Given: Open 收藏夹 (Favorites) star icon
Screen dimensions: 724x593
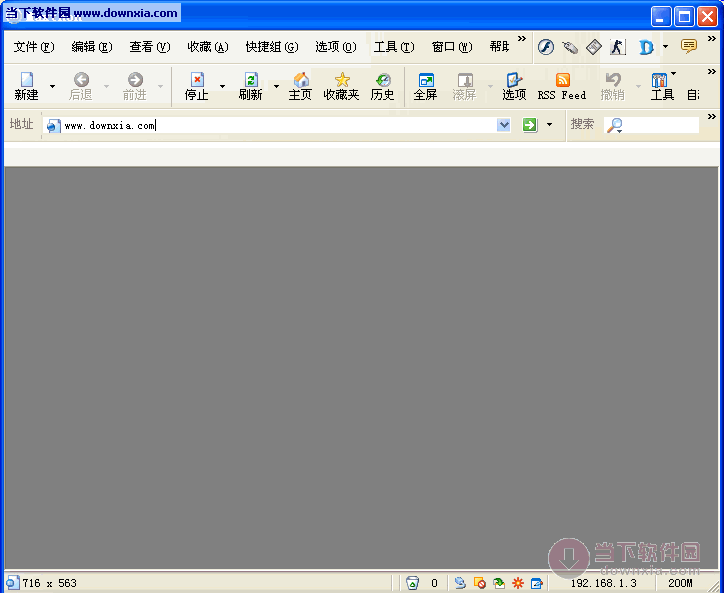Looking at the screenshot, I should (x=341, y=86).
